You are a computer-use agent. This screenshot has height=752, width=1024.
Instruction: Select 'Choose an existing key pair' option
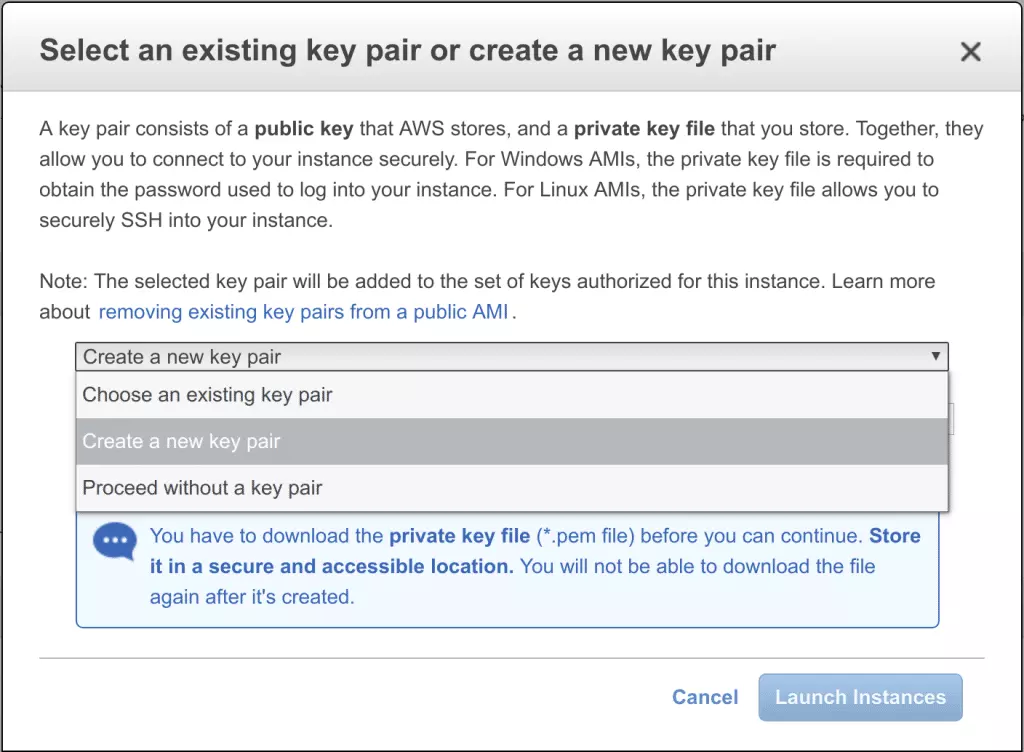[x=209, y=394]
